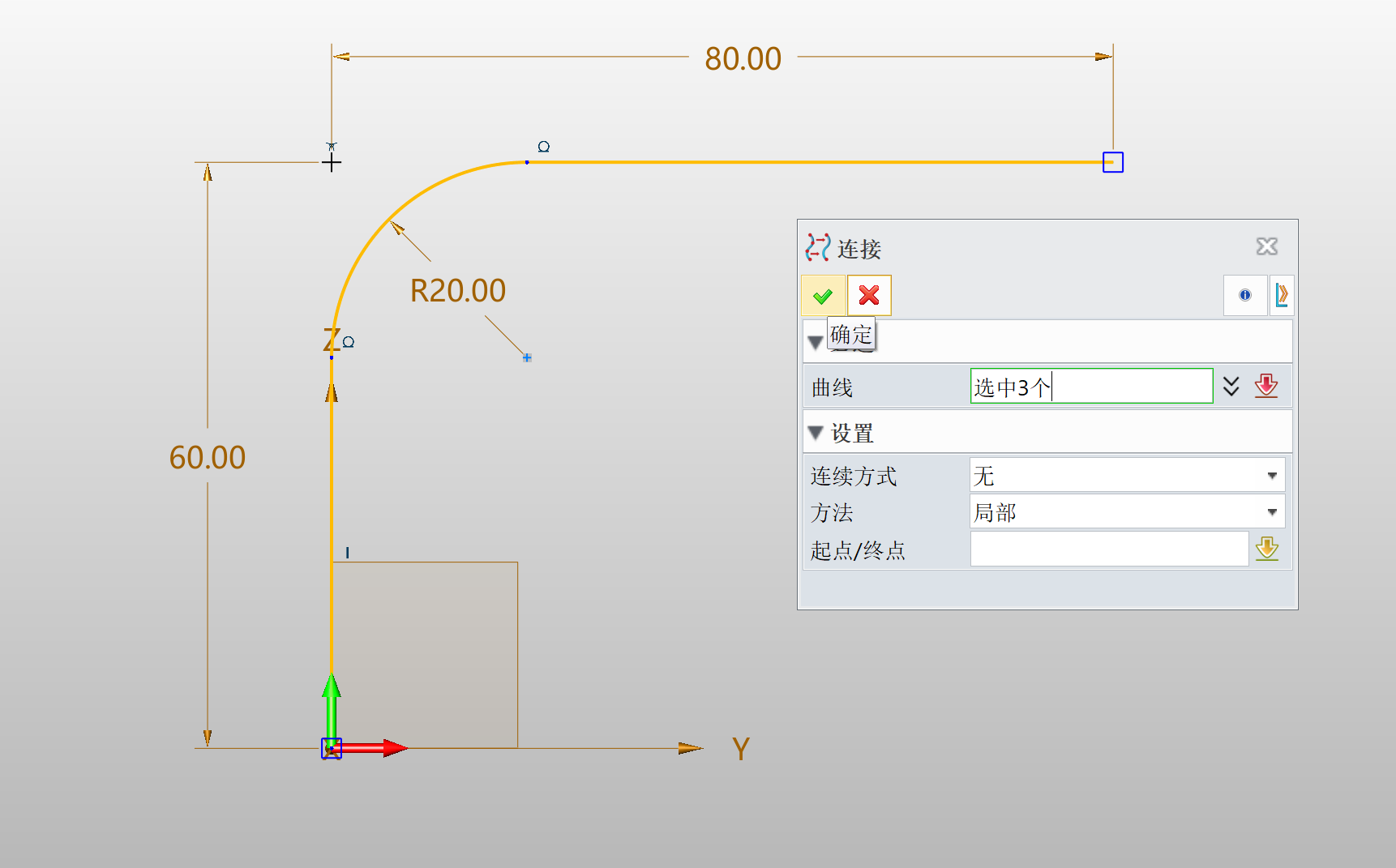The width and height of the screenshot is (1396, 868).
Task: Click inside the 曲线 selection field
Action: tap(1091, 386)
